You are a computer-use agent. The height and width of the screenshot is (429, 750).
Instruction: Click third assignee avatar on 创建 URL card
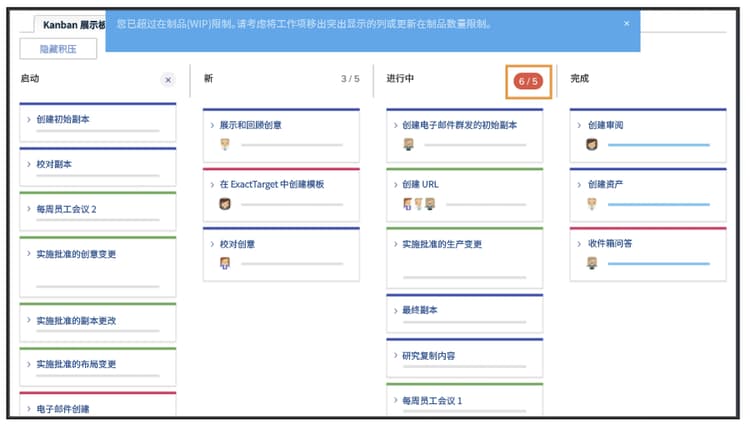coord(430,204)
